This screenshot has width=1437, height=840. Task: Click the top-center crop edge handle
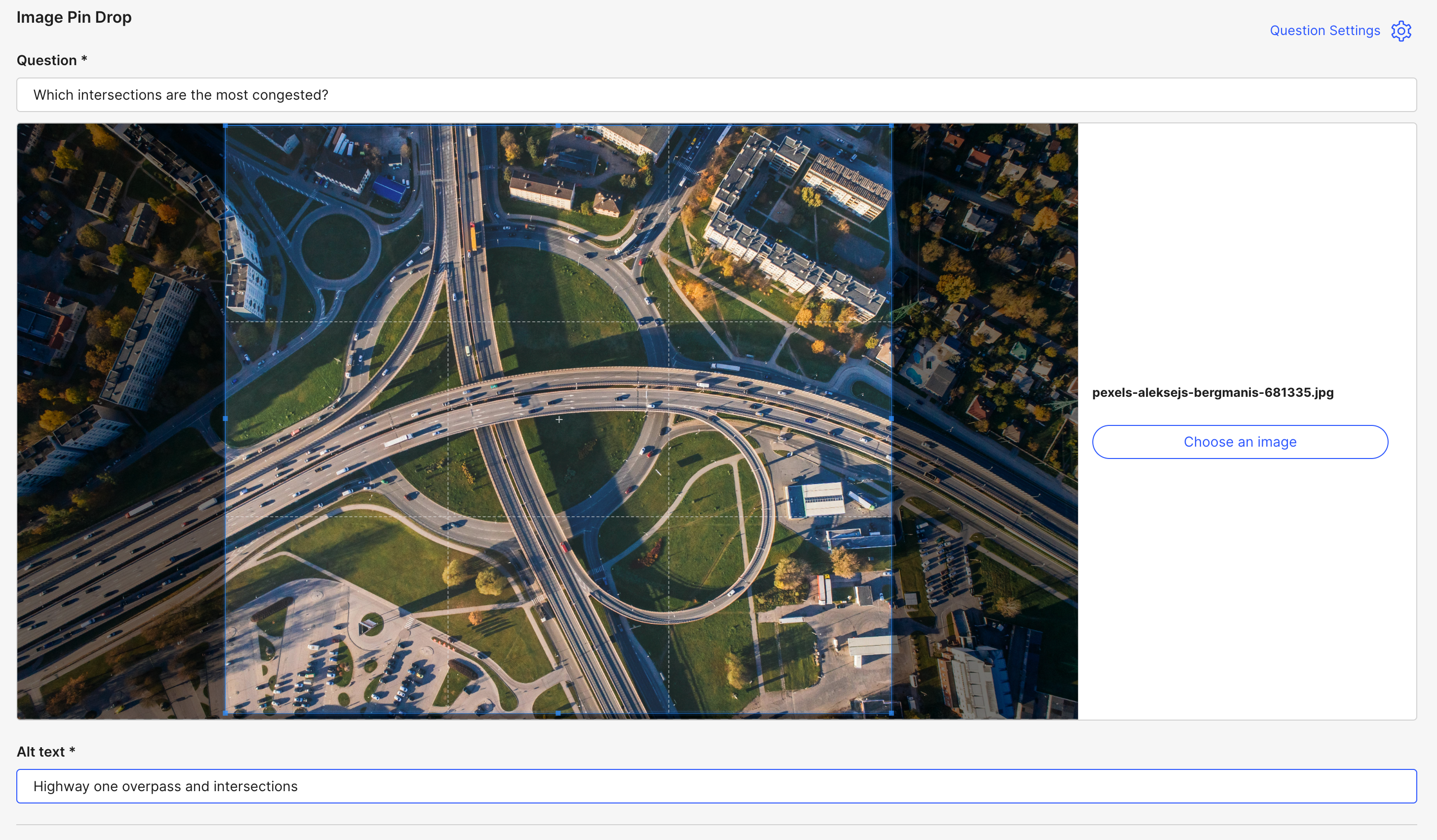tap(559, 125)
